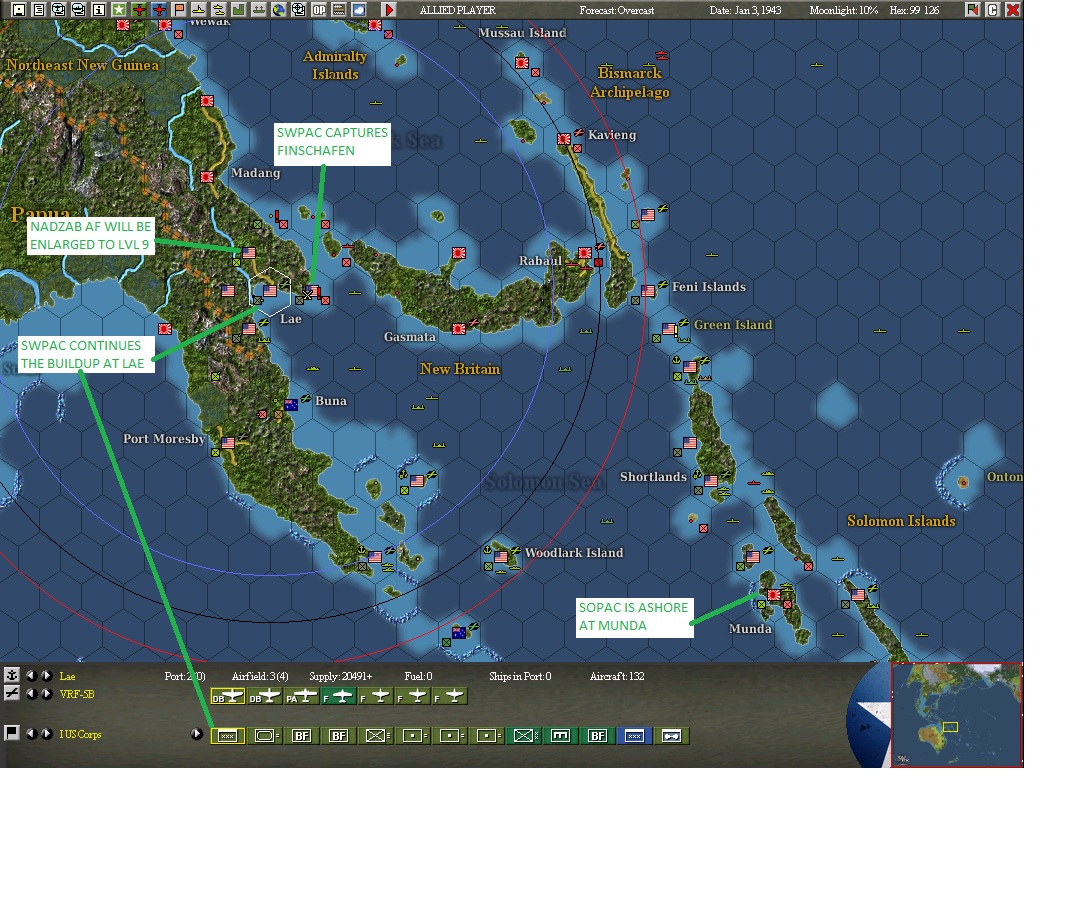The height and width of the screenshot is (898, 1083).
Task: Click the VRF-5B unit name
Action: (77, 694)
